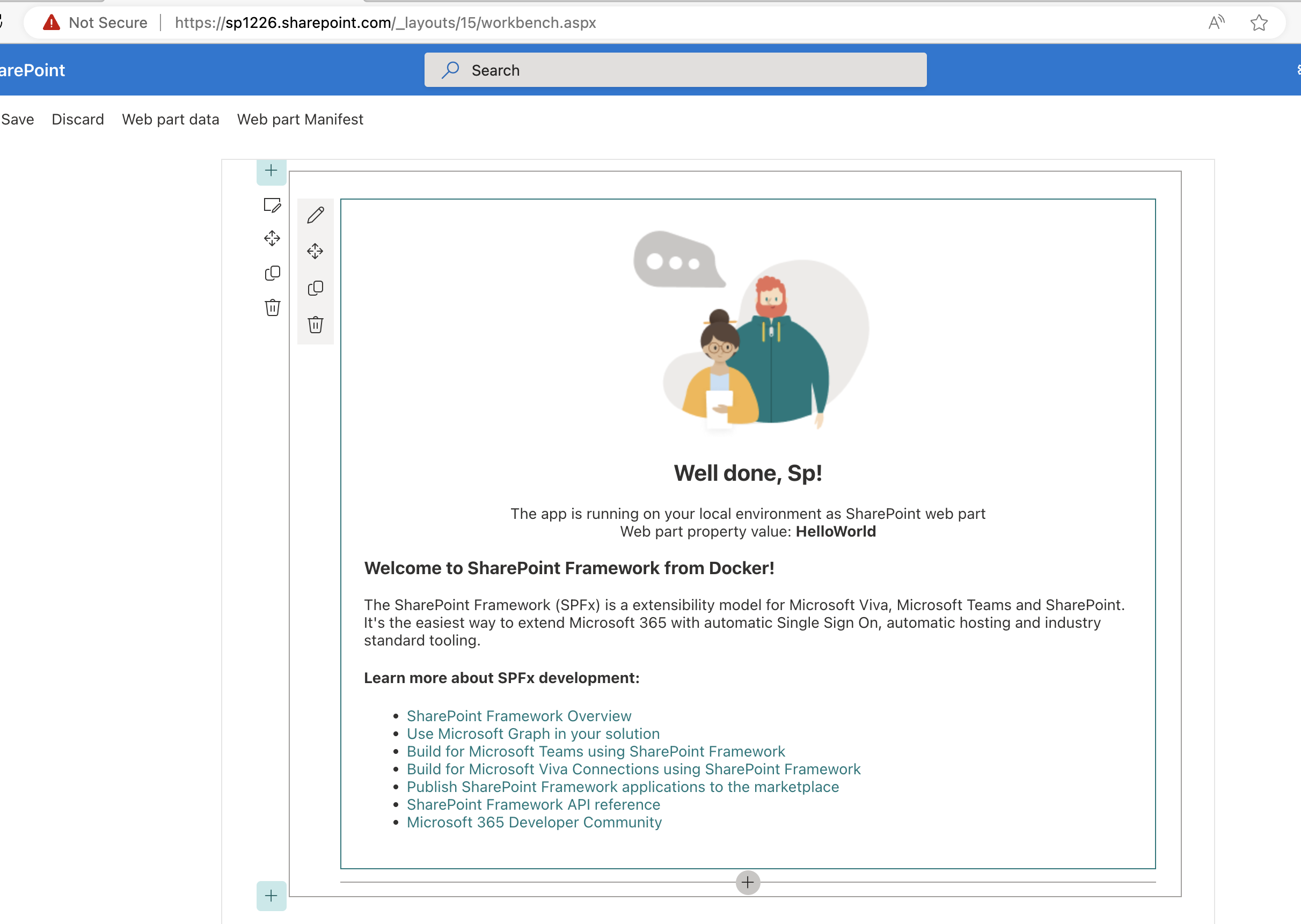Viewport: 1301px width, 924px height.
Task: Click the move section icon
Action: 272,238
